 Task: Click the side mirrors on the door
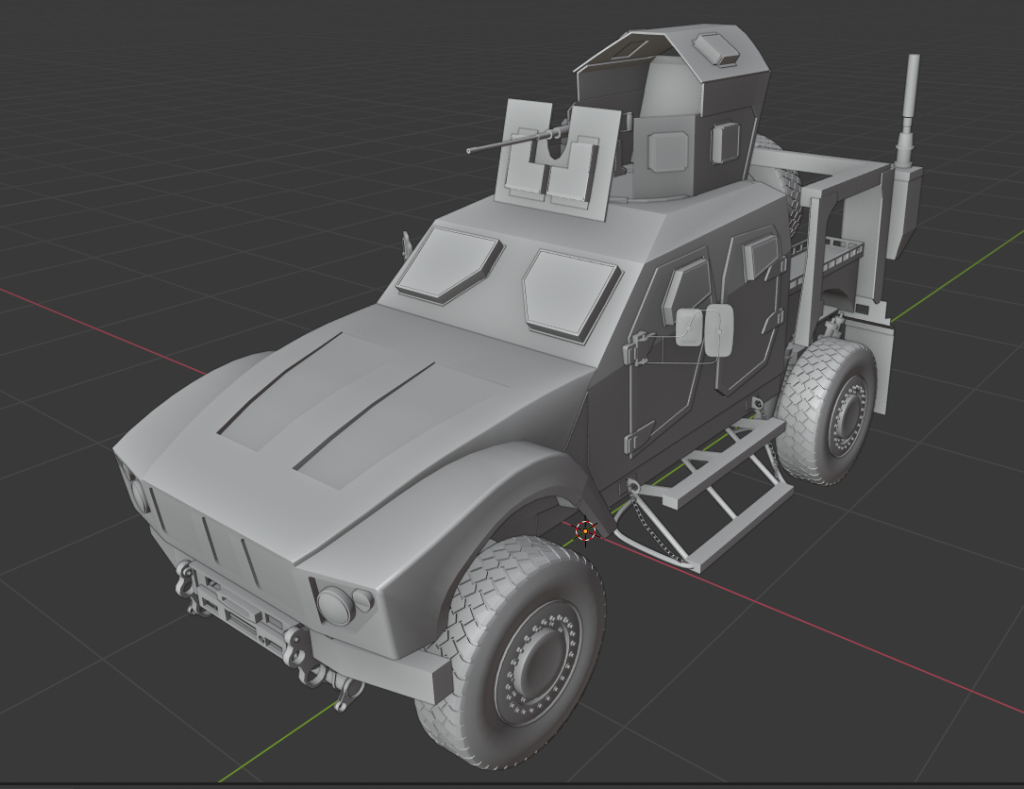(x=704, y=328)
